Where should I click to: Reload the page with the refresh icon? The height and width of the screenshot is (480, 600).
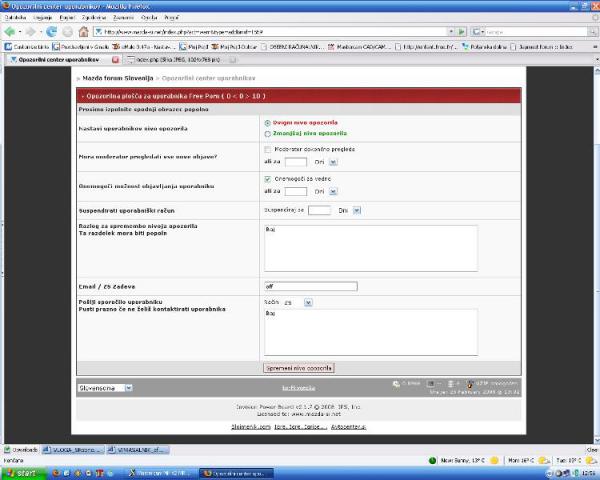coord(51,31)
